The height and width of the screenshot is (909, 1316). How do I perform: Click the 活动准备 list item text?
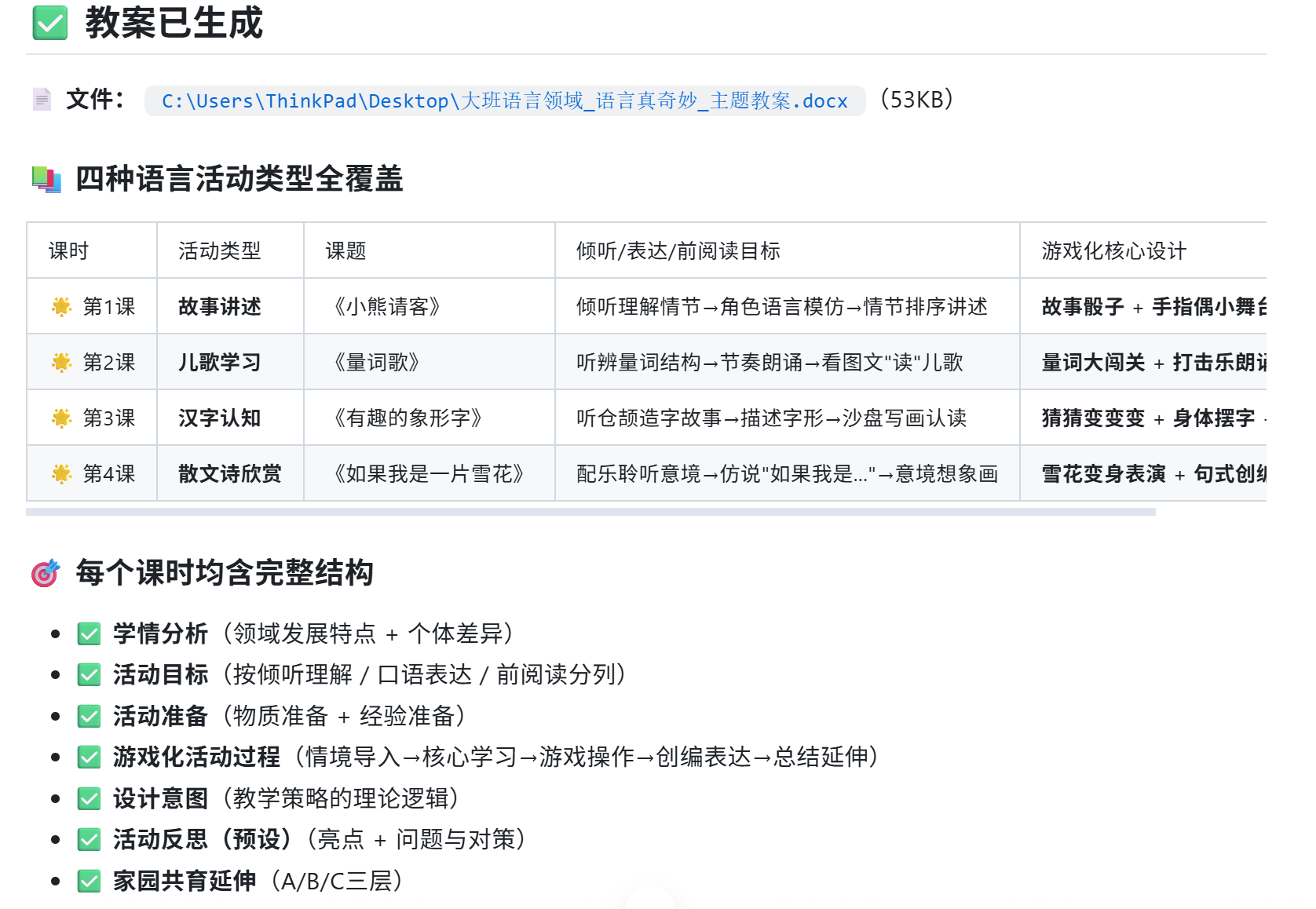pos(291,716)
